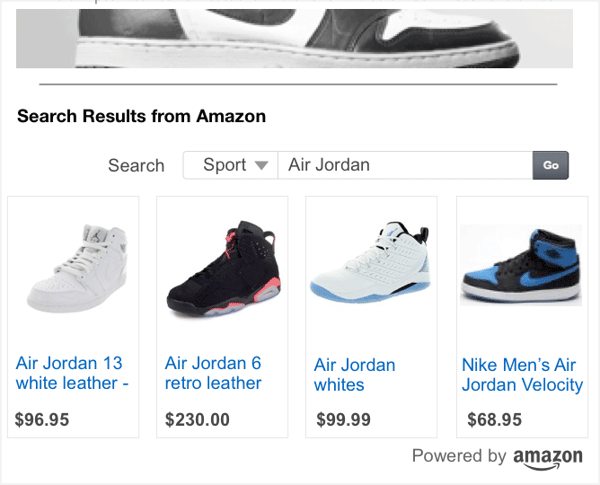Open Nike Men's Air Jordan Velocity link
The height and width of the screenshot is (485, 600).
(x=522, y=375)
